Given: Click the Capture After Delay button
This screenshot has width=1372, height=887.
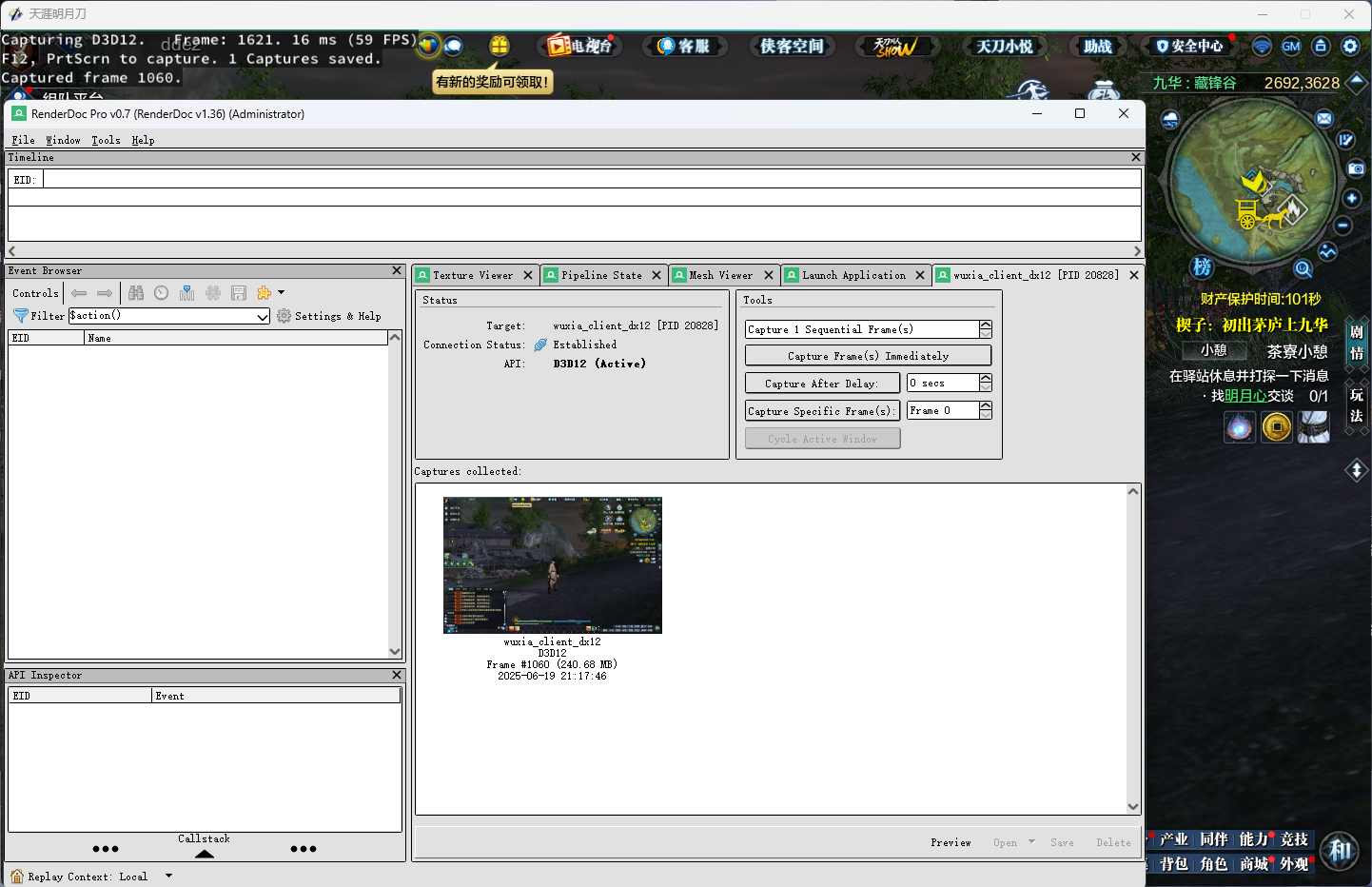Looking at the screenshot, I should [x=822, y=384].
